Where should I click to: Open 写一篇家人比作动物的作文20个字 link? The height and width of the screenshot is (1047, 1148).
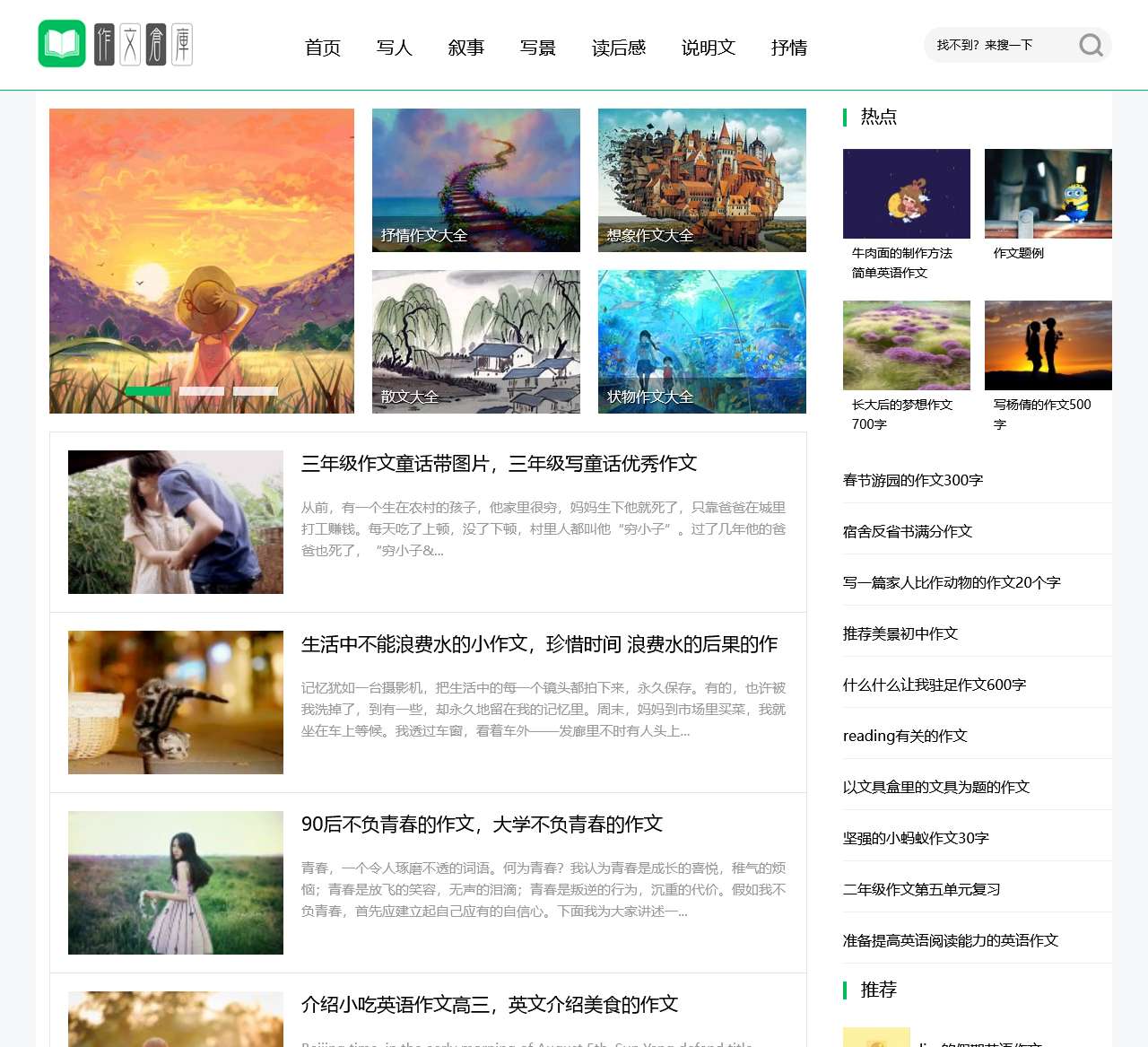tap(952, 582)
